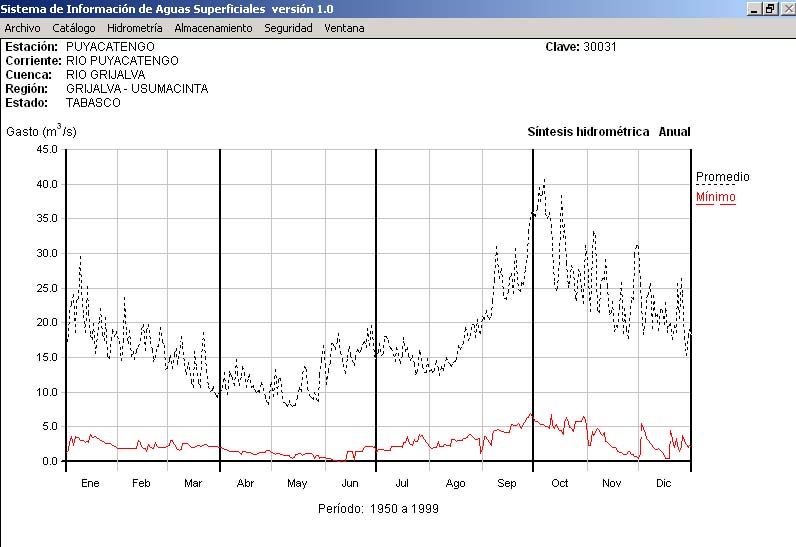This screenshot has height=547, width=796.
Task: Click the Promedio legend entry
Action: point(722,177)
